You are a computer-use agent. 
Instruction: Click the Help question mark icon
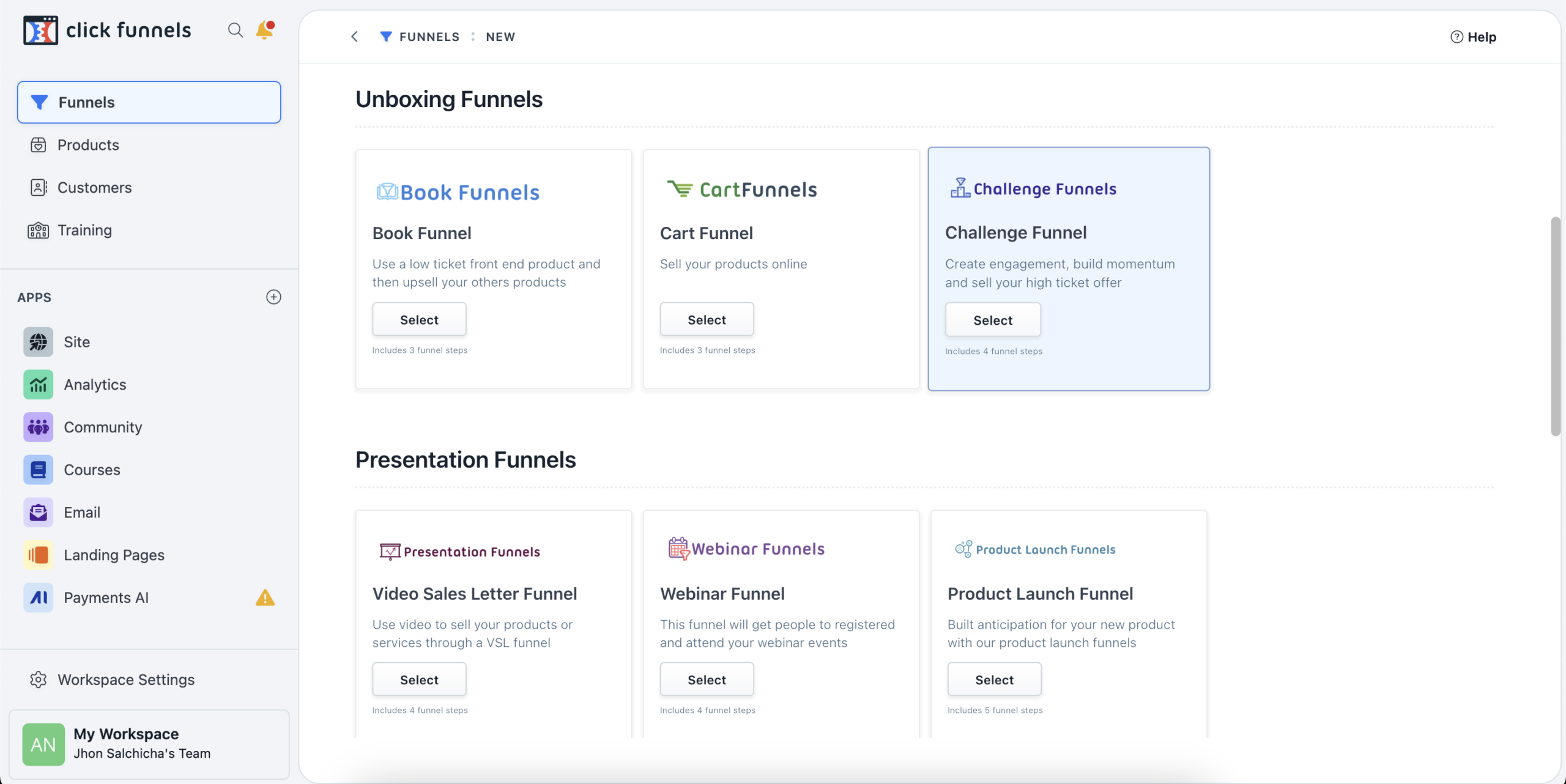tap(1457, 37)
